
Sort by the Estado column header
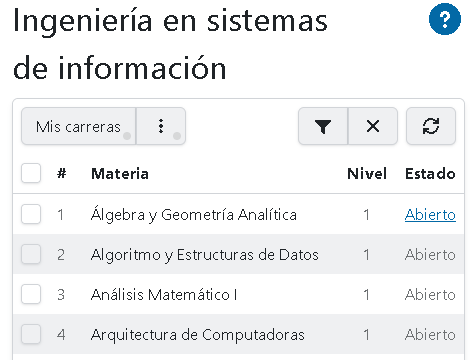point(430,174)
